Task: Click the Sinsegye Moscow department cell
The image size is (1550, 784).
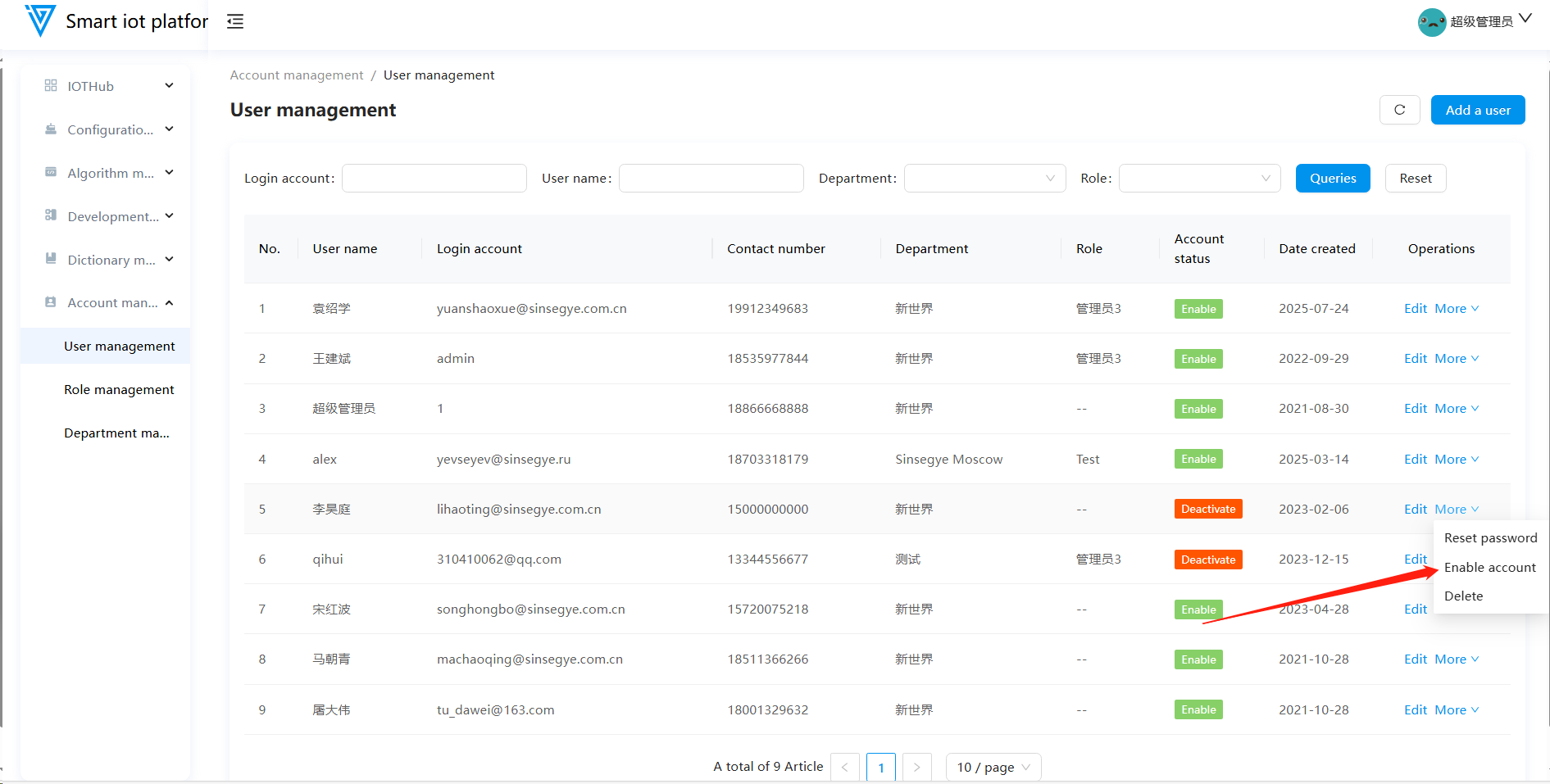Action: (949, 460)
